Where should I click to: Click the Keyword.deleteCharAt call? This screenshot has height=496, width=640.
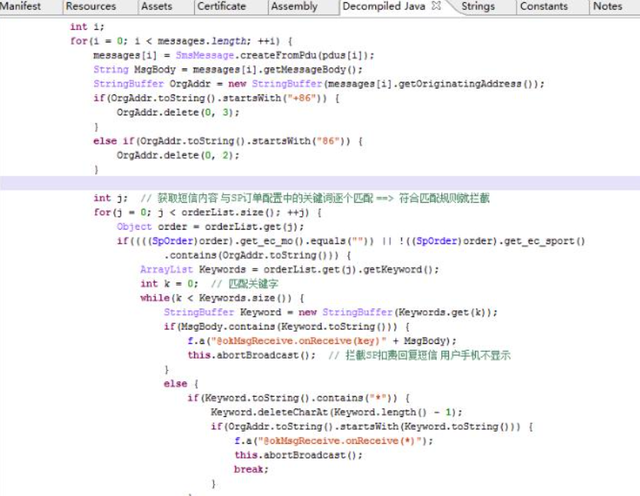tap(269, 412)
